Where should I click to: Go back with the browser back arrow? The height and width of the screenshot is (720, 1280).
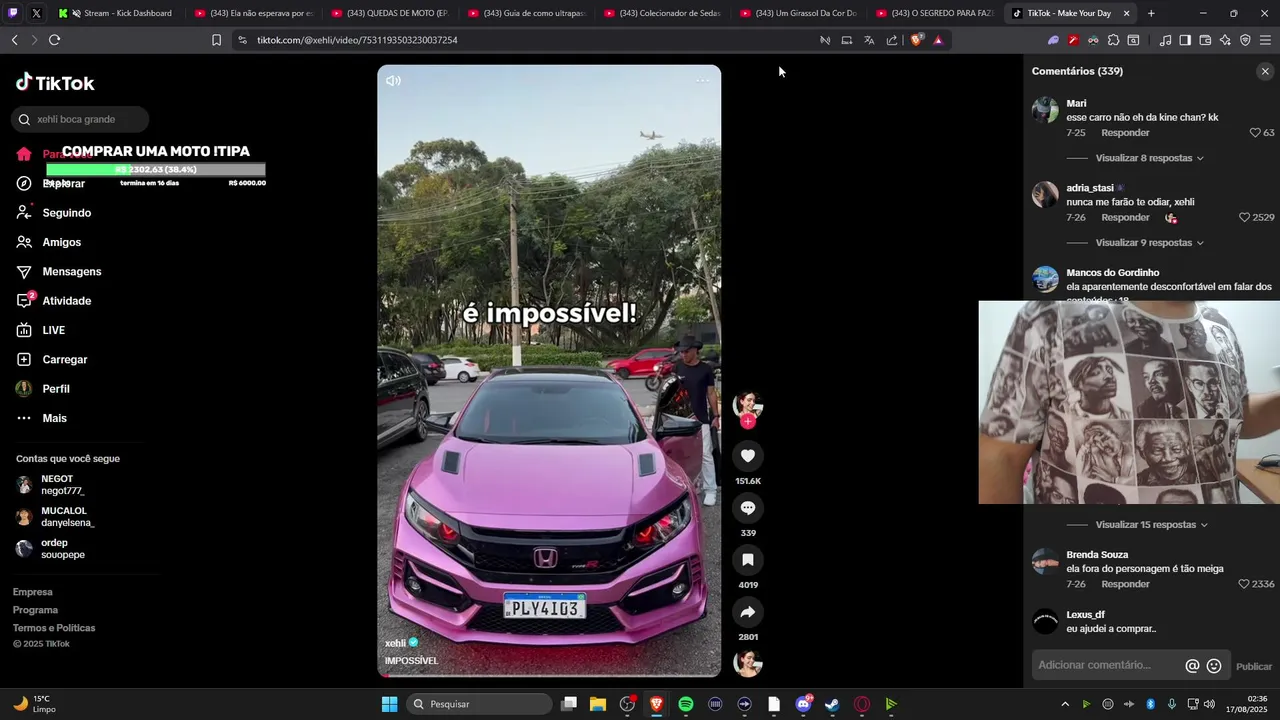(x=14, y=40)
